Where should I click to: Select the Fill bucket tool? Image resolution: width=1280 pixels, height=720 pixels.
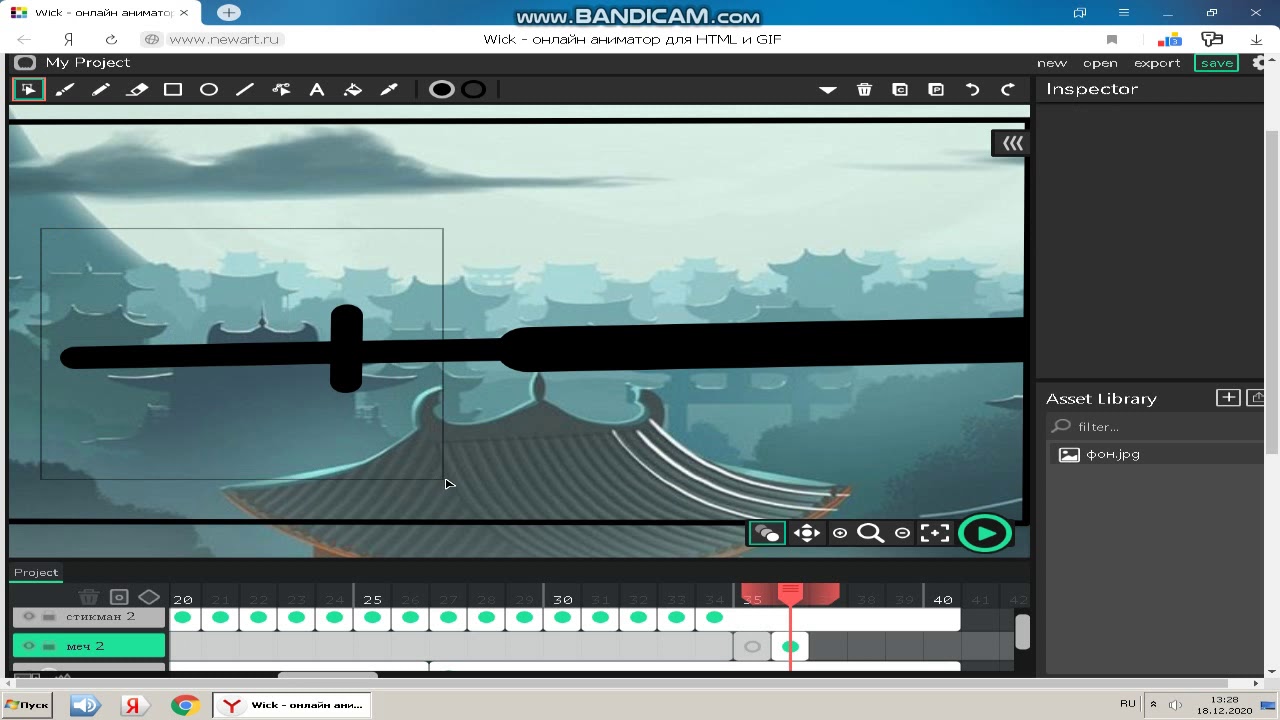tap(353, 89)
